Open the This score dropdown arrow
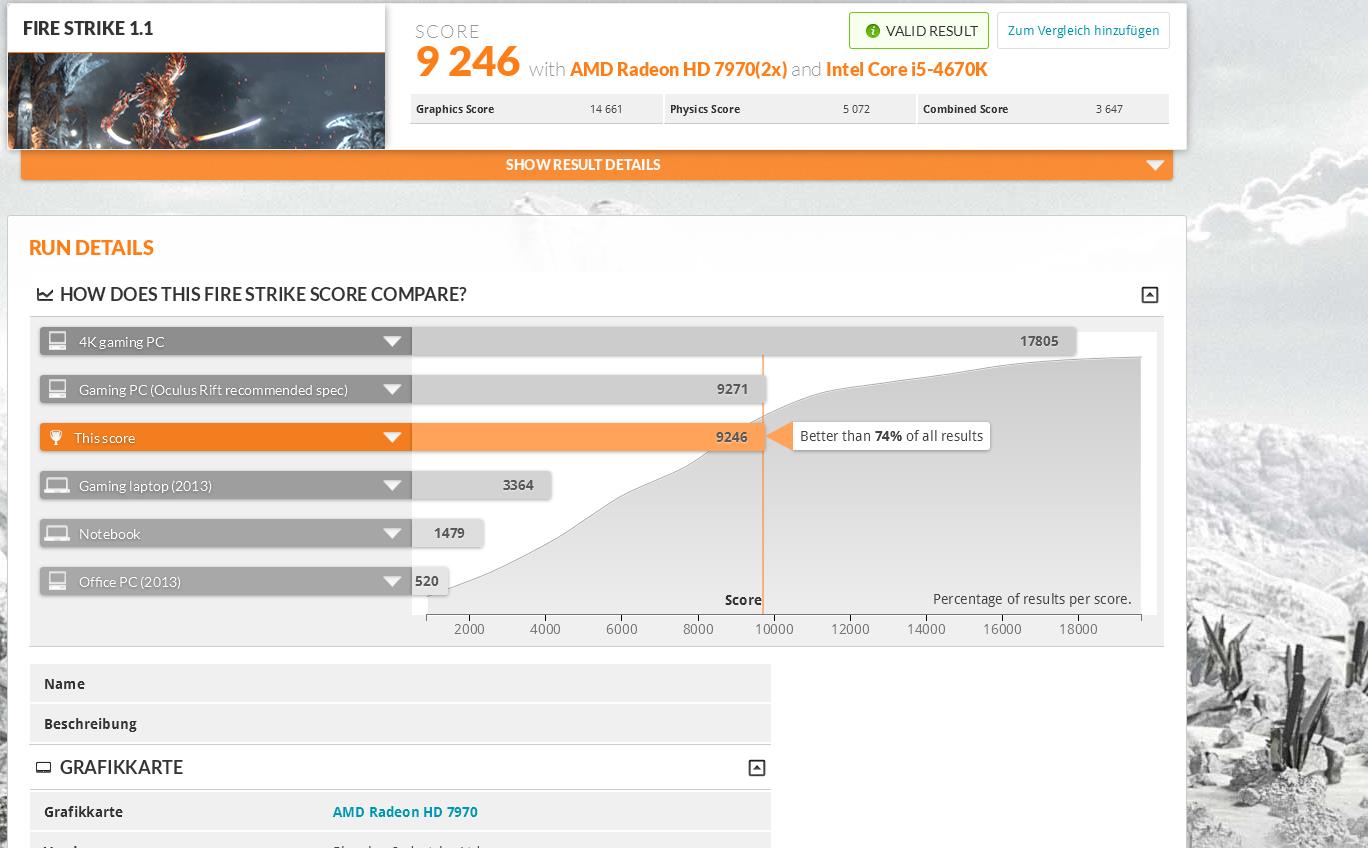Image resolution: width=1368 pixels, height=848 pixels. [x=392, y=438]
